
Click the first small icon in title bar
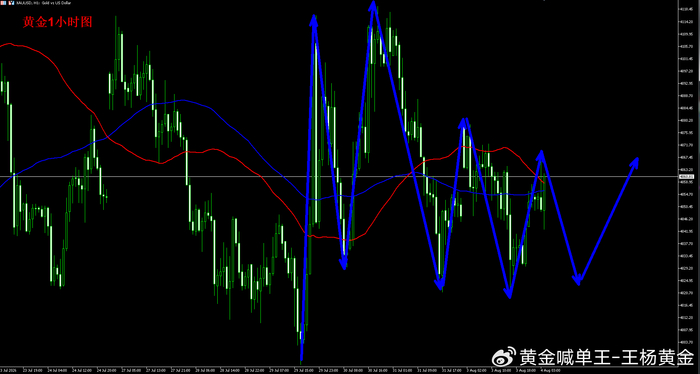3,3
